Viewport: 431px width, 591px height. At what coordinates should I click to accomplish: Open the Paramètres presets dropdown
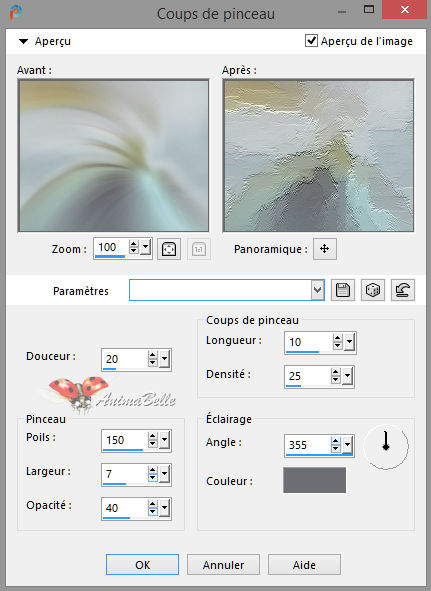[317, 290]
